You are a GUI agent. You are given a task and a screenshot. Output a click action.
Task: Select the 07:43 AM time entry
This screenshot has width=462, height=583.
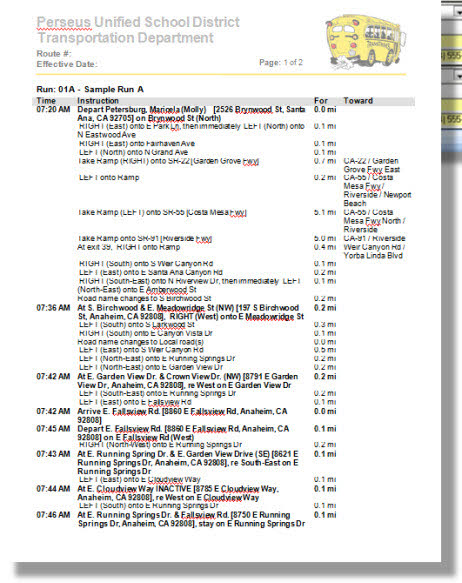coord(53,454)
